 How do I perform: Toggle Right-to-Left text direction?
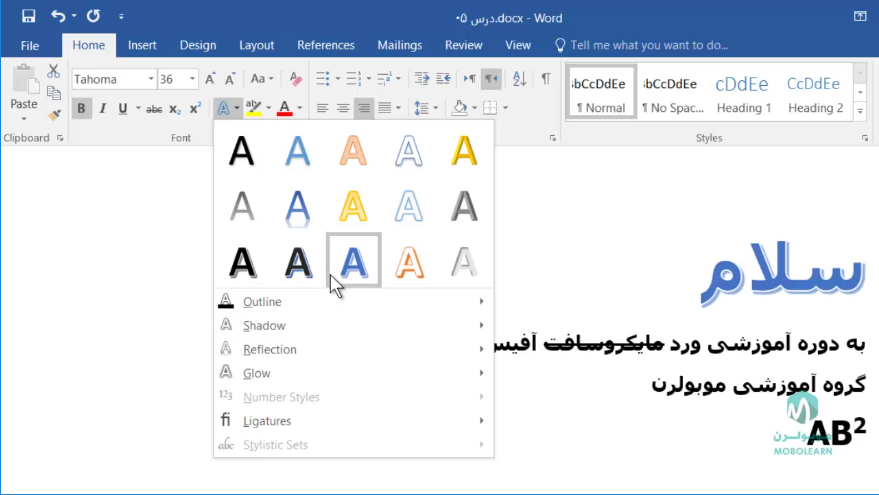pos(491,78)
